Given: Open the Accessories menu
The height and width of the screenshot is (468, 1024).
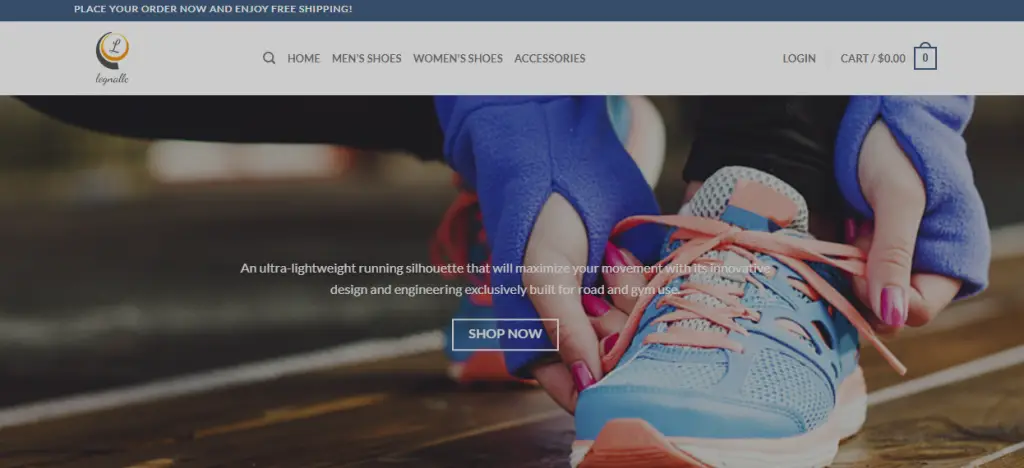Looking at the screenshot, I should [550, 58].
